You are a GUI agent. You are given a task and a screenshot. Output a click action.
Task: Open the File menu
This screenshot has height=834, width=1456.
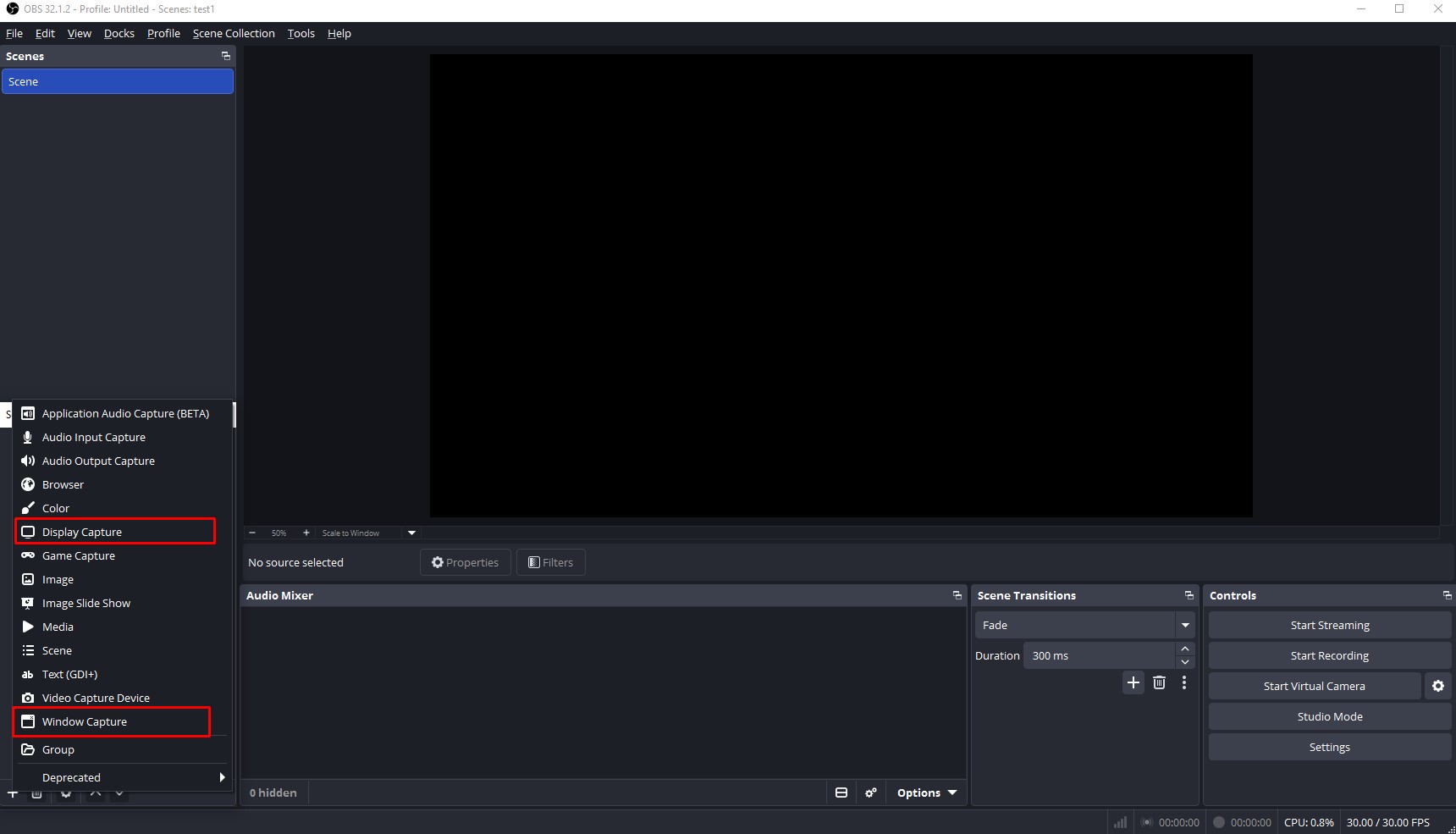point(14,33)
